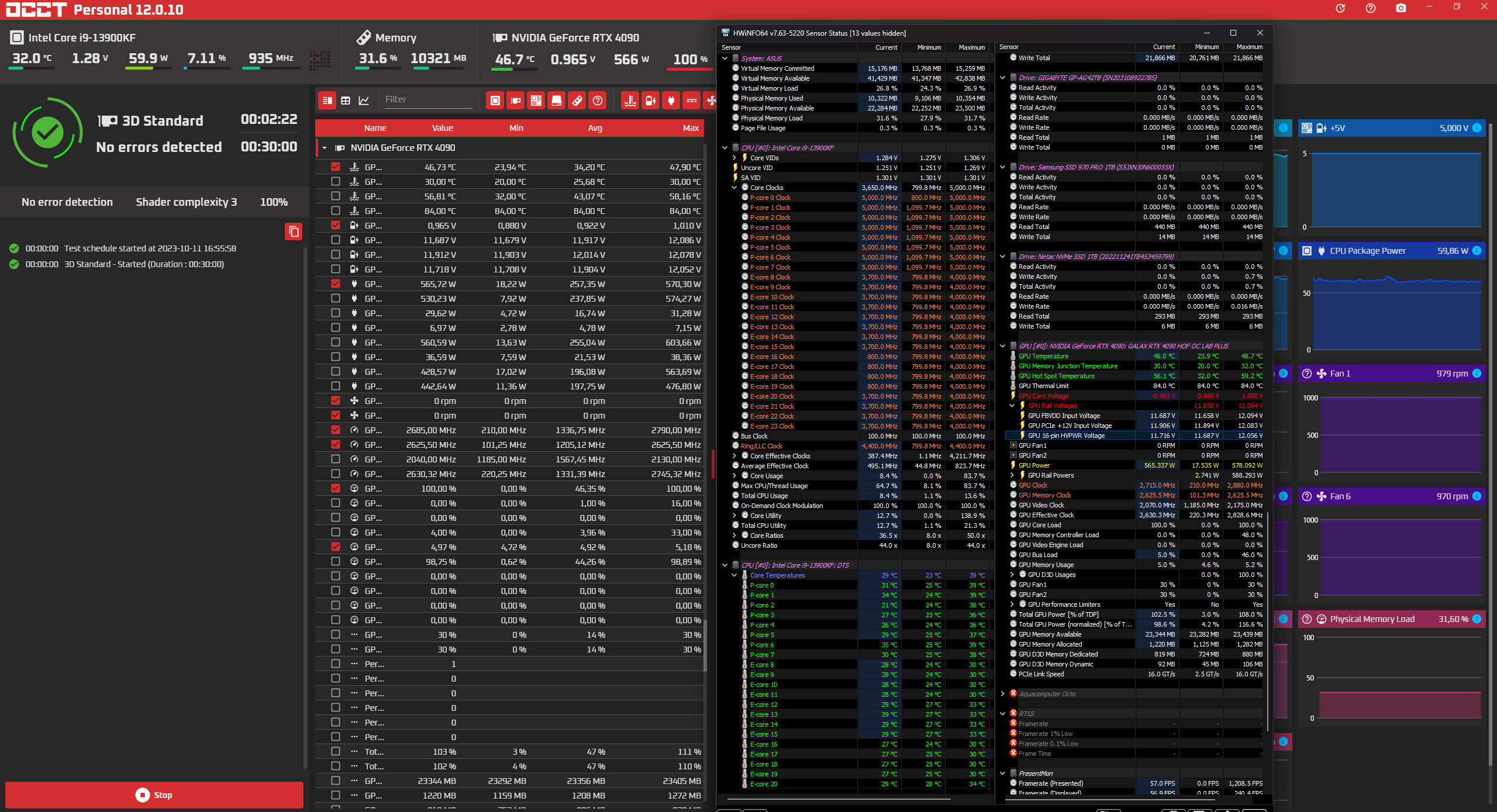Toggle the motherboard sensors filter icon
This screenshot has width=1497, height=812.
pos(536,101)
